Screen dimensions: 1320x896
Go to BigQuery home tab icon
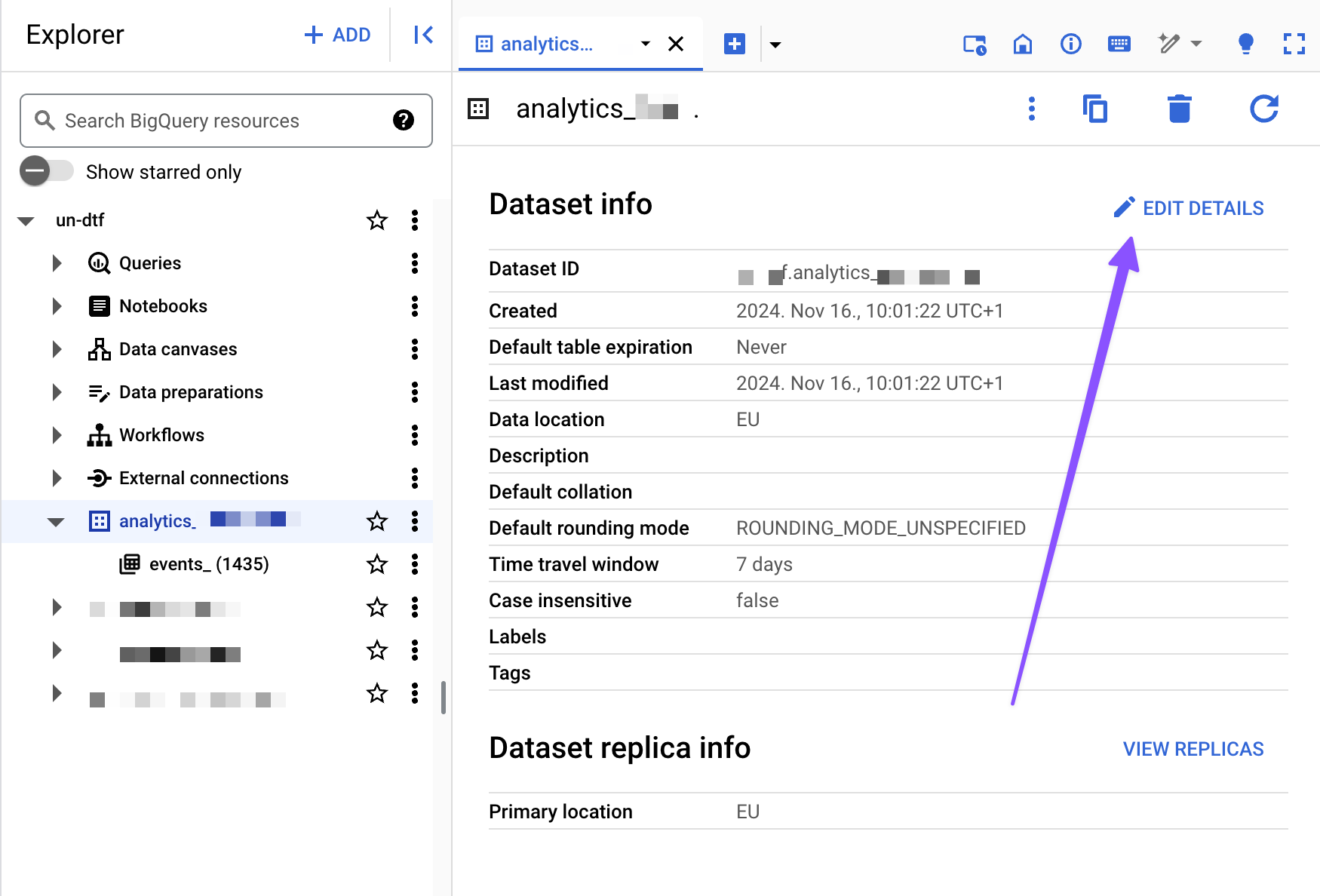click(1023, 44)
